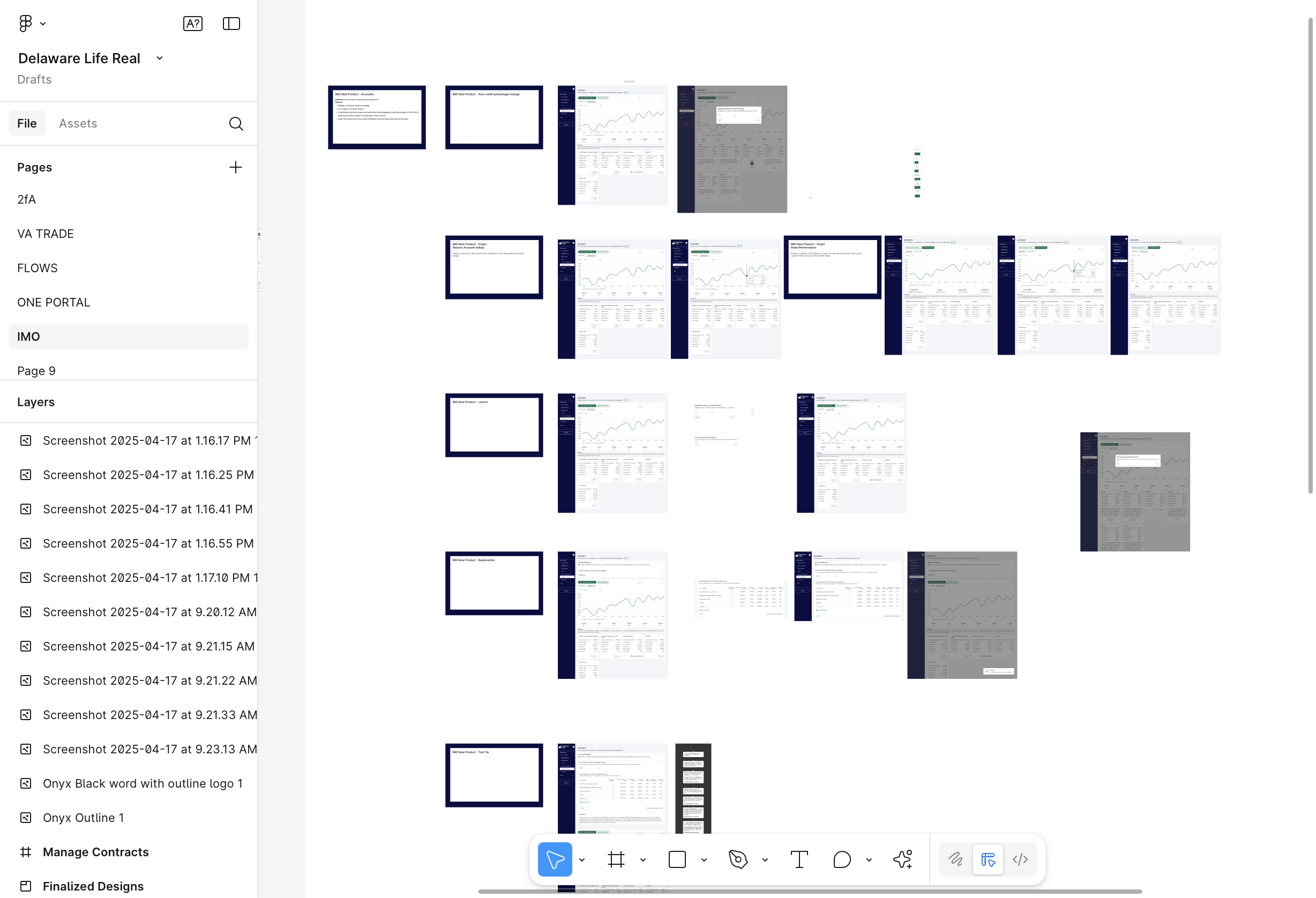Open the Actions AI sparkle tool

point(903,859)
